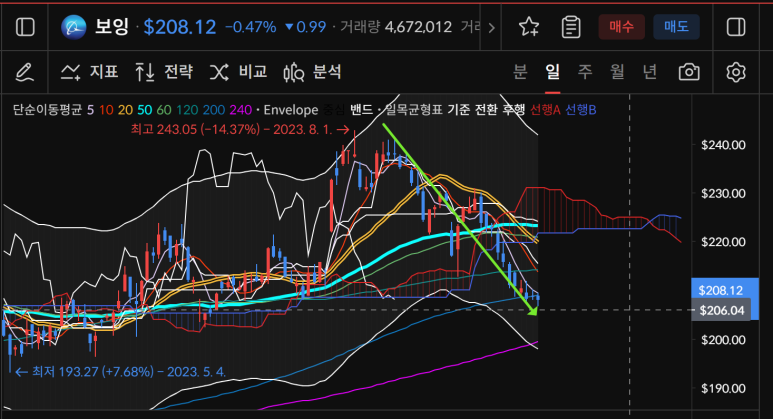
Task: Toggle the right sidebar panel icon
Action: [x=736, y=27]
